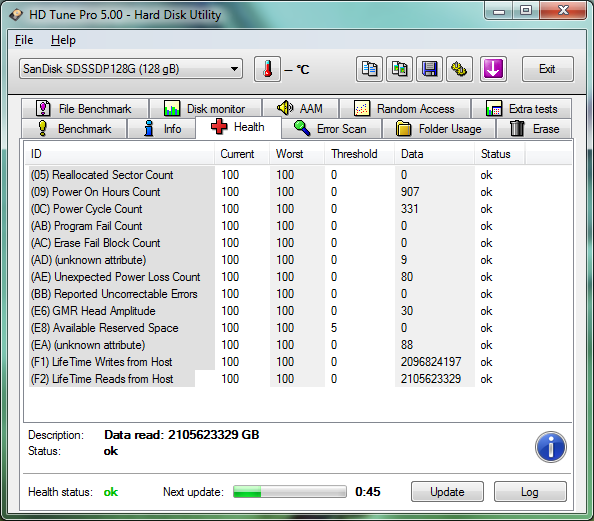The width and height of the screenshot is (594, 521).
Task: Switch to the Erase tab
Action: (x=534, y=129)
